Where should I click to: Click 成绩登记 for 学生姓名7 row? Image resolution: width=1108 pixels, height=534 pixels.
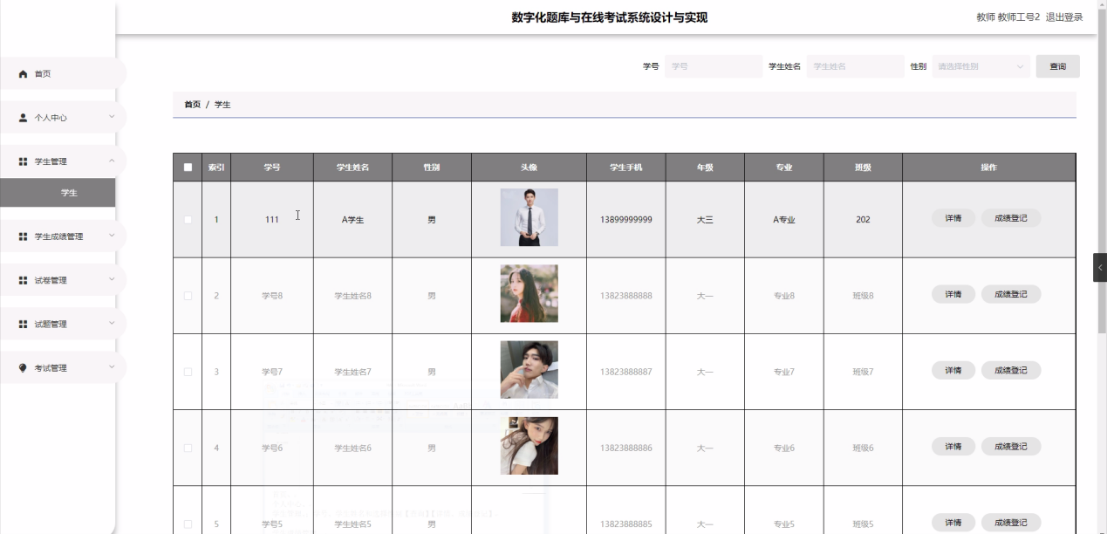[1010, 370]
